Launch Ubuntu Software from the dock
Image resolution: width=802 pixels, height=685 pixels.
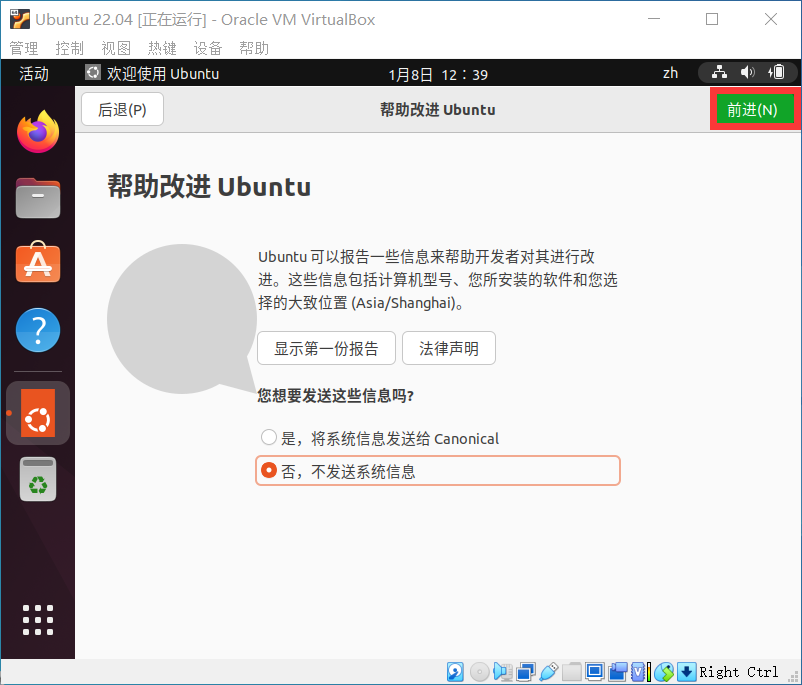(37, 263)
